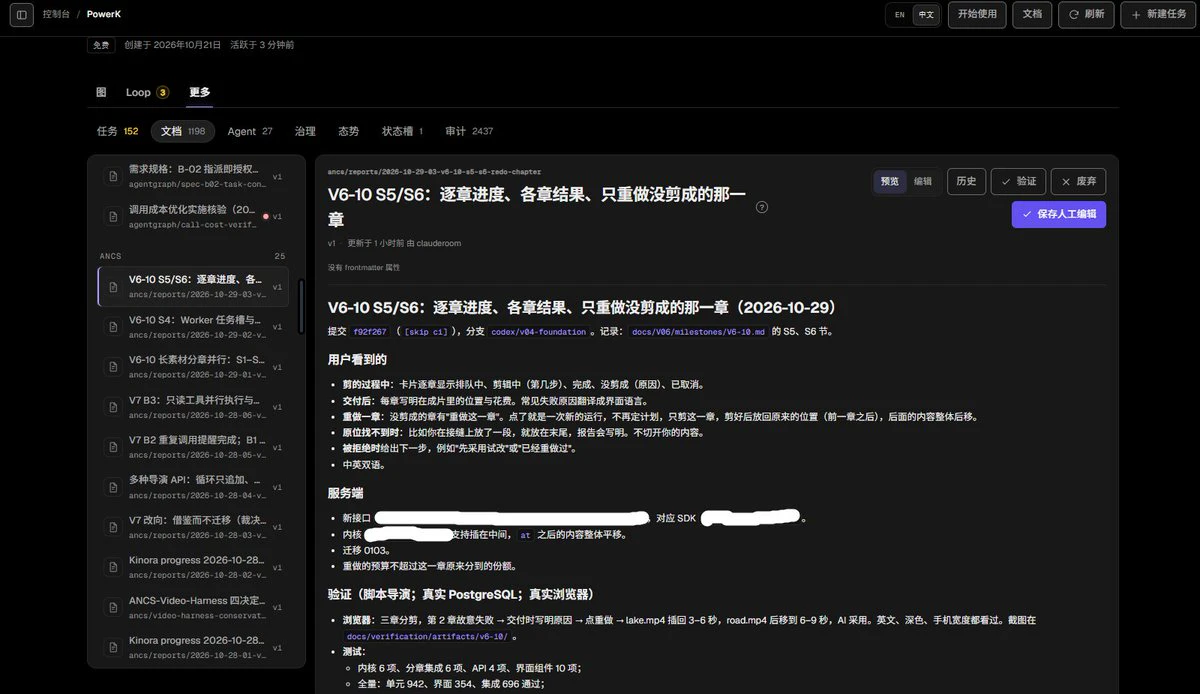Switch to the 态势 sub-tab
Screen dimensions: 1200x694
[x=348, y=131]
